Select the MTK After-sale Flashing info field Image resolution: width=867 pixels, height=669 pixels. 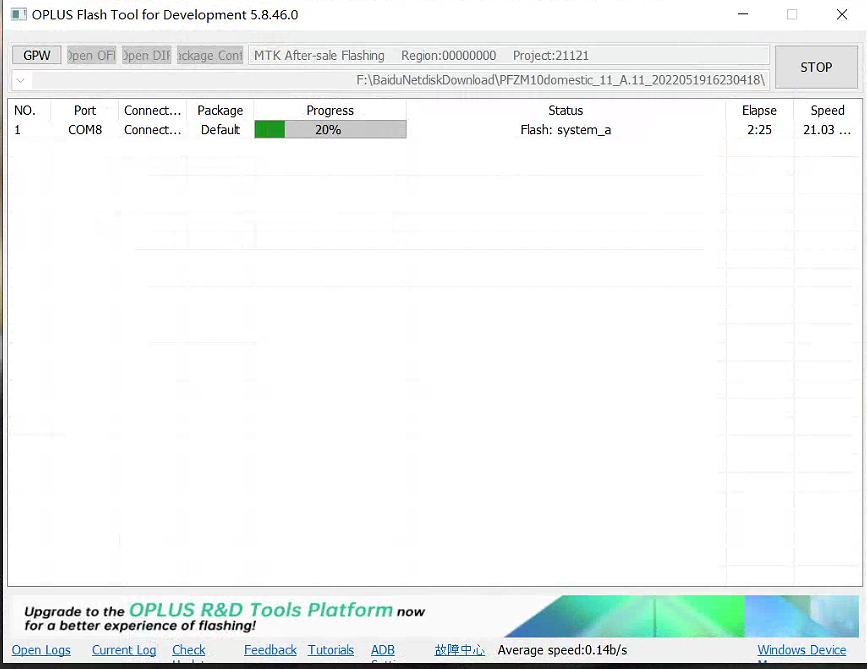(509, 55)
